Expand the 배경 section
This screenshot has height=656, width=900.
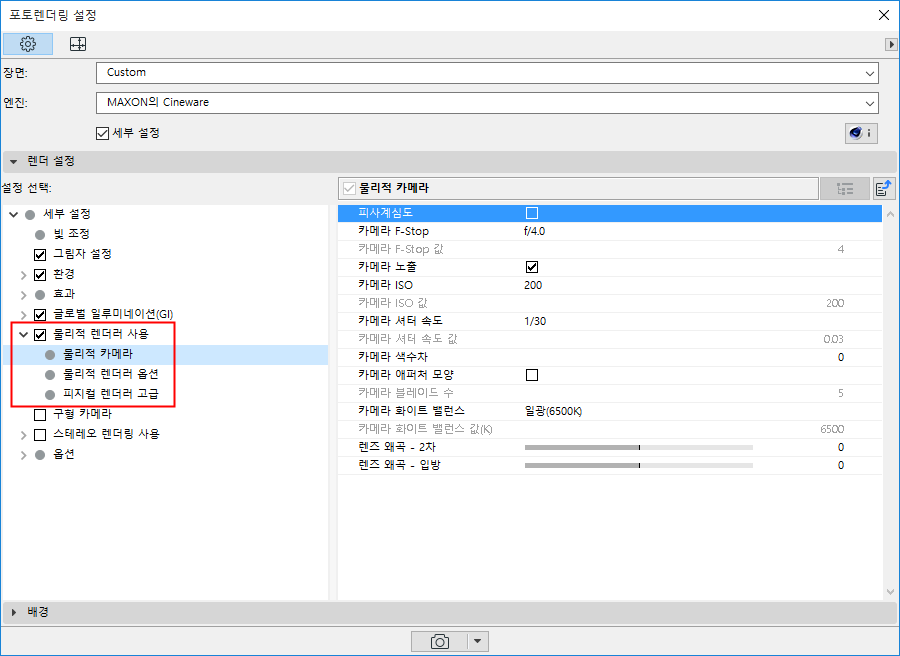[13, 612]
